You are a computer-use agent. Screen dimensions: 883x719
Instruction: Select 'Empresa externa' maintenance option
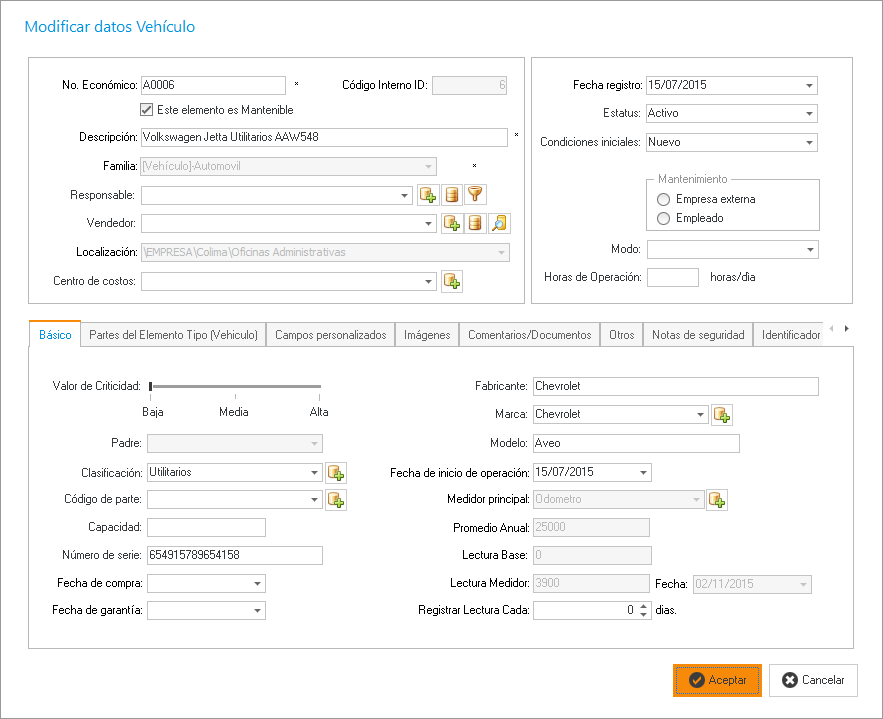(x=663, y=199)
